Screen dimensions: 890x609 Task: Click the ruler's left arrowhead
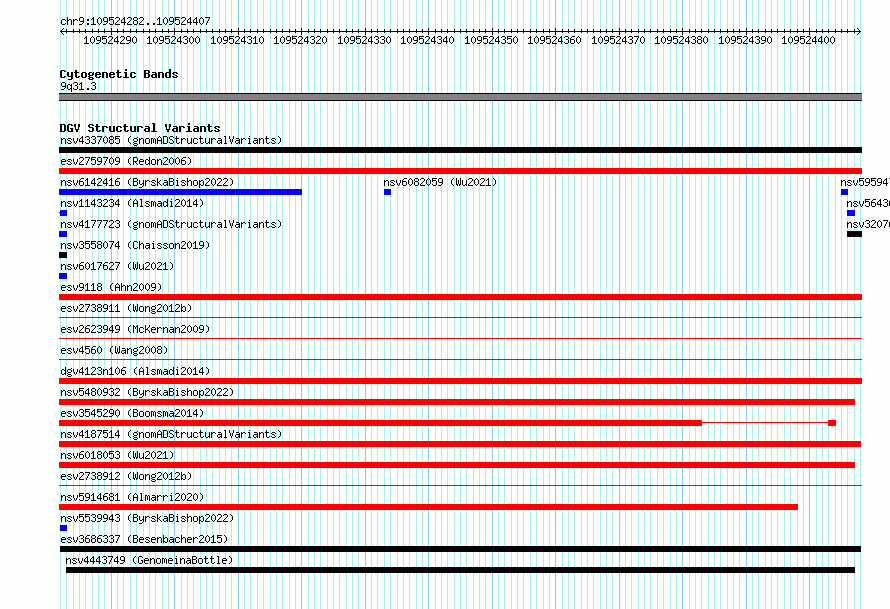pyautogui.click(x=62, y=32)
